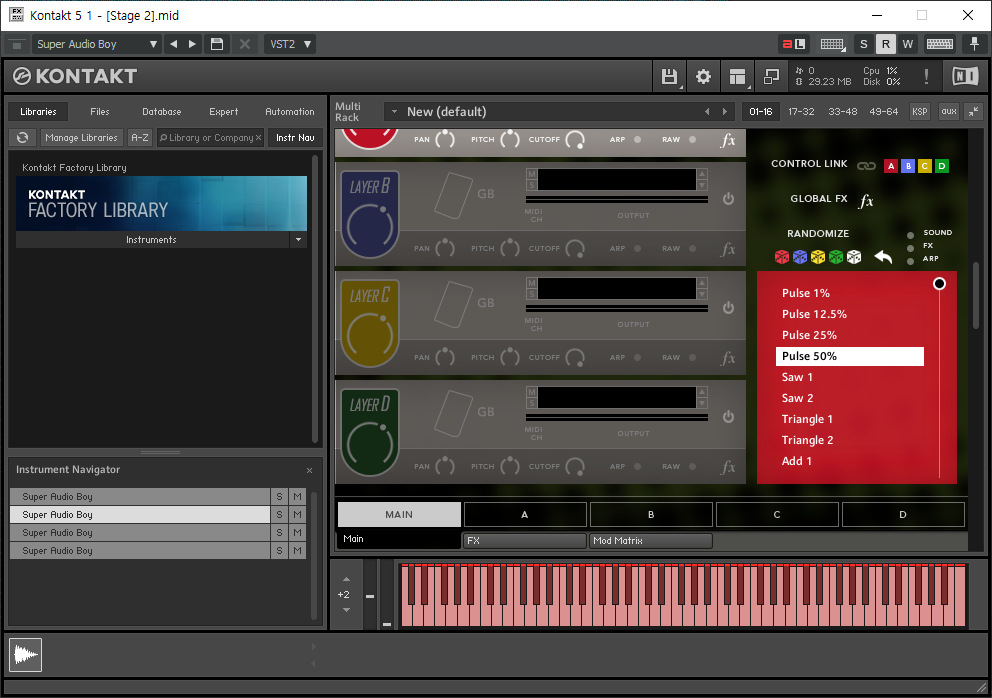The height and width of the screenshot is (698, 992).
Task: Click the Library or Company search field
Action: pos(210,137)
